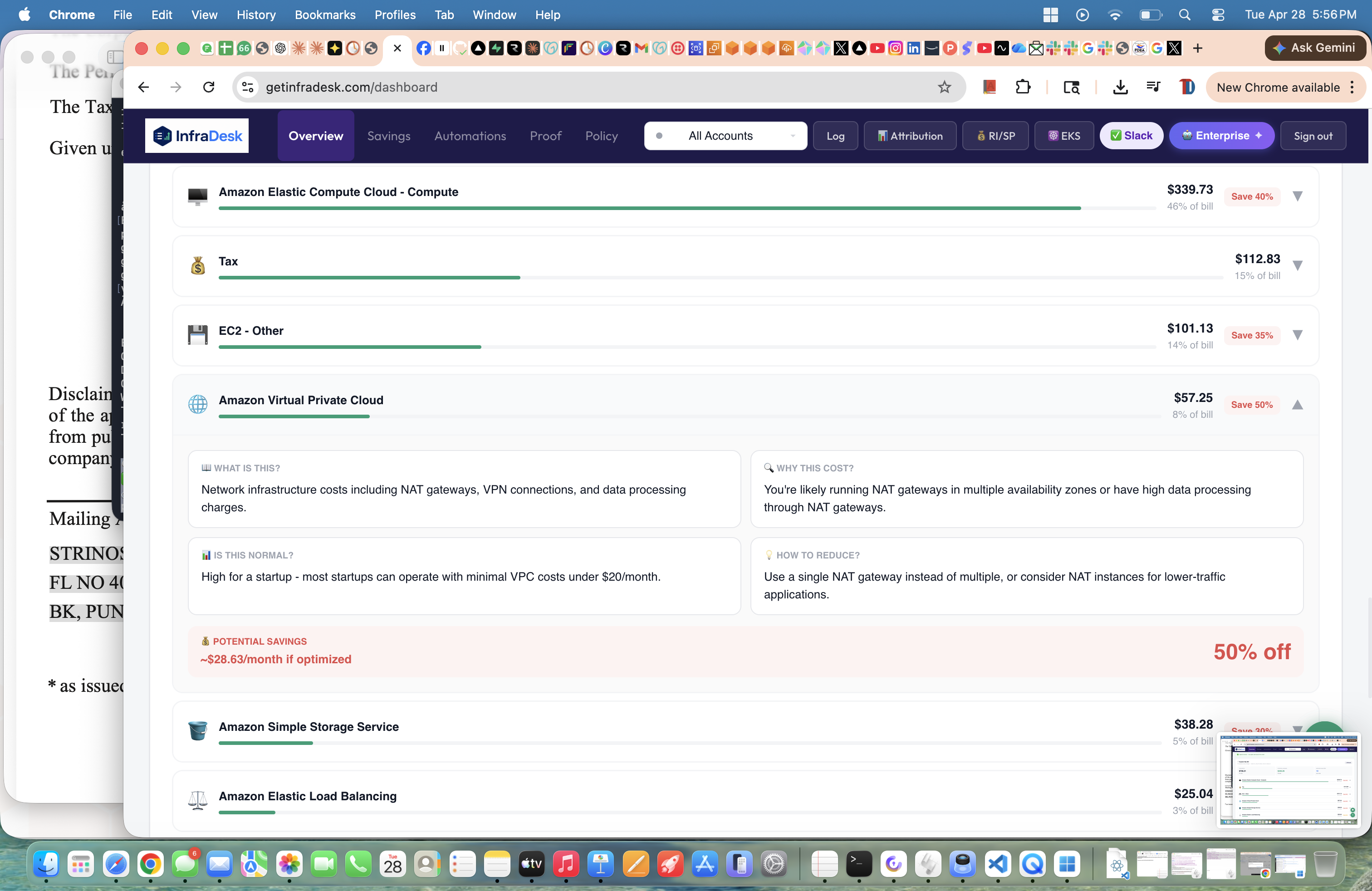Click the Enterprise upgrade button
Image resolution: width=1372 pixels, height=891 pixels.
point(1221,136)
